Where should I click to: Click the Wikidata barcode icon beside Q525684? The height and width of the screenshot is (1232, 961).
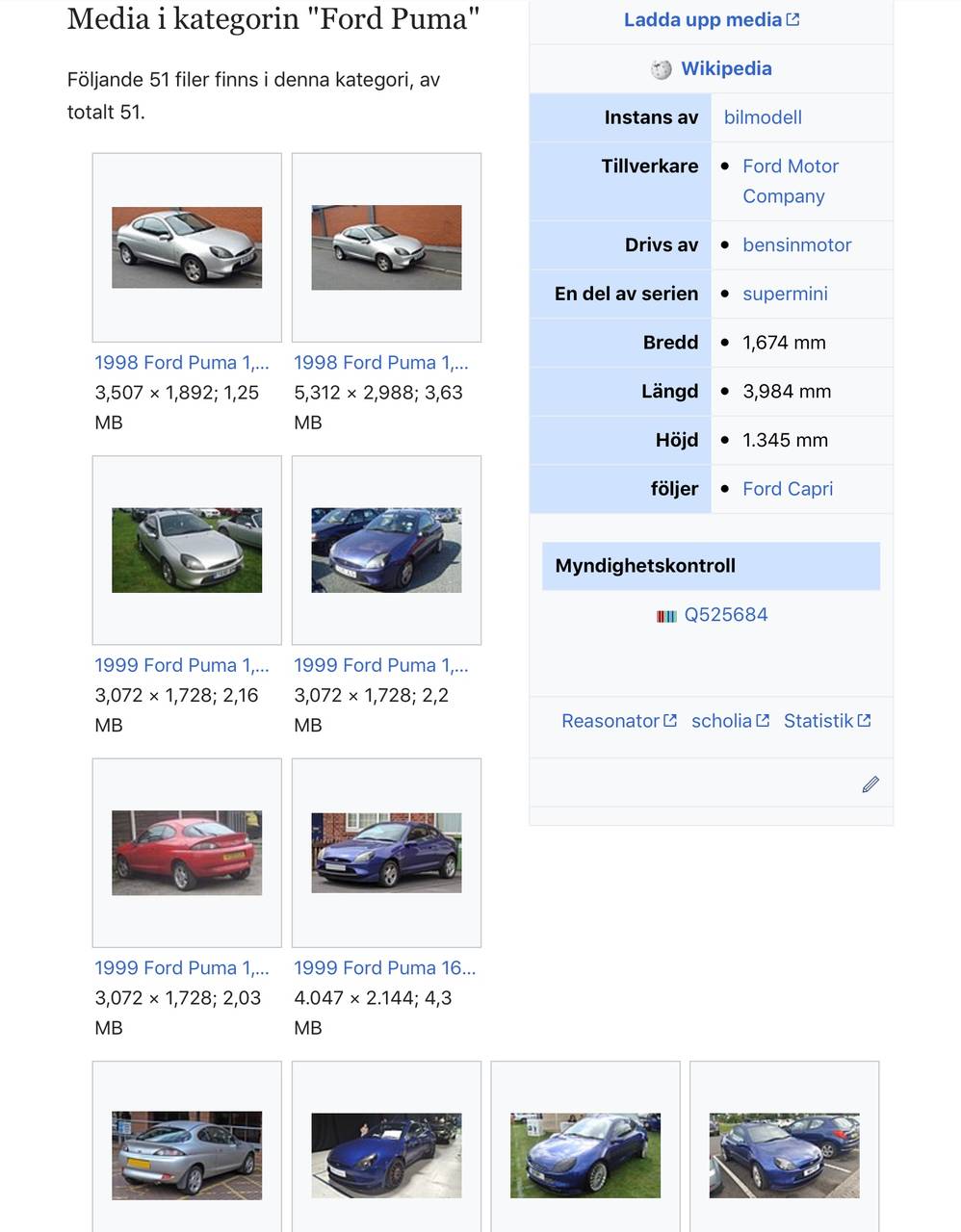click(666, 616)
